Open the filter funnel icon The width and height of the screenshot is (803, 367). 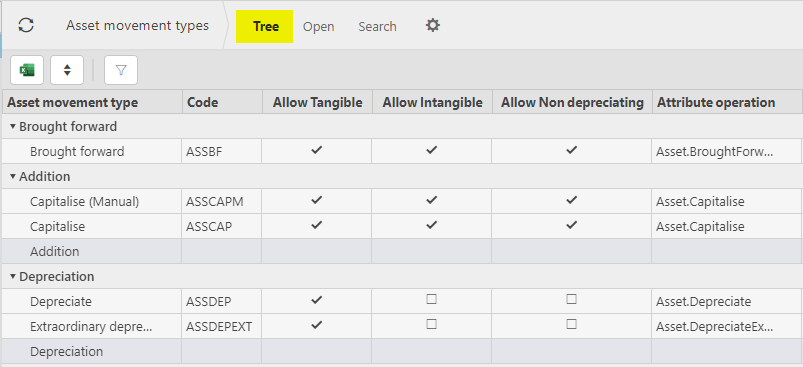coord(121,70)
